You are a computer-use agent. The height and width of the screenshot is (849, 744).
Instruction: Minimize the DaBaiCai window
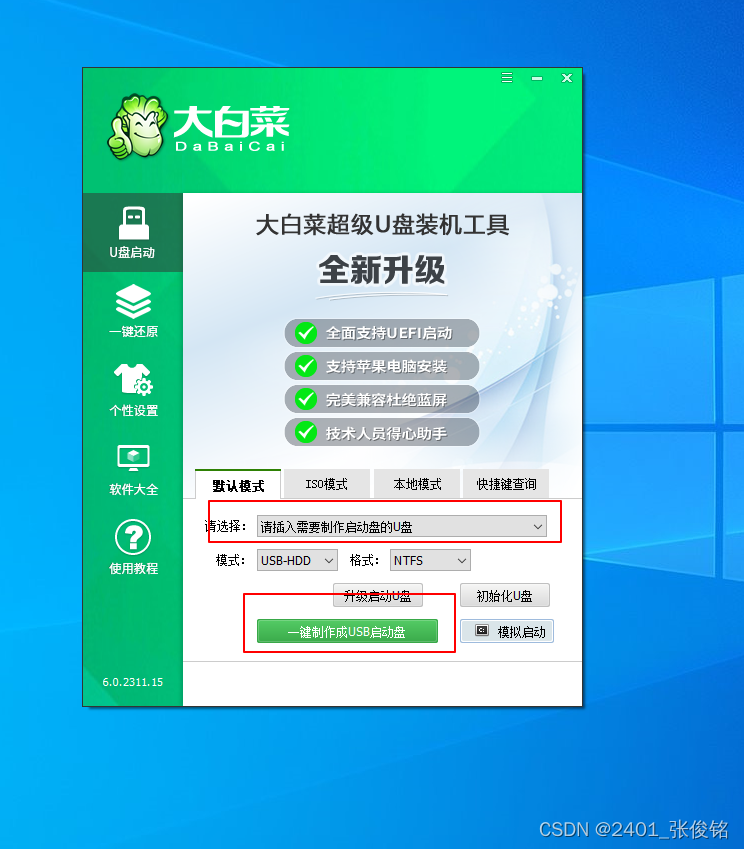537,79
